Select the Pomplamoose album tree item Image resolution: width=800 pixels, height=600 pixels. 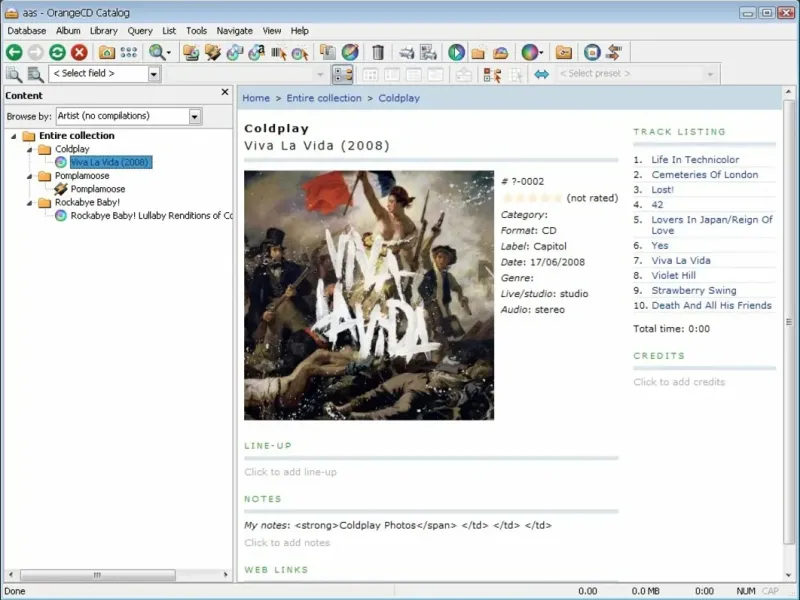(97, 189)
